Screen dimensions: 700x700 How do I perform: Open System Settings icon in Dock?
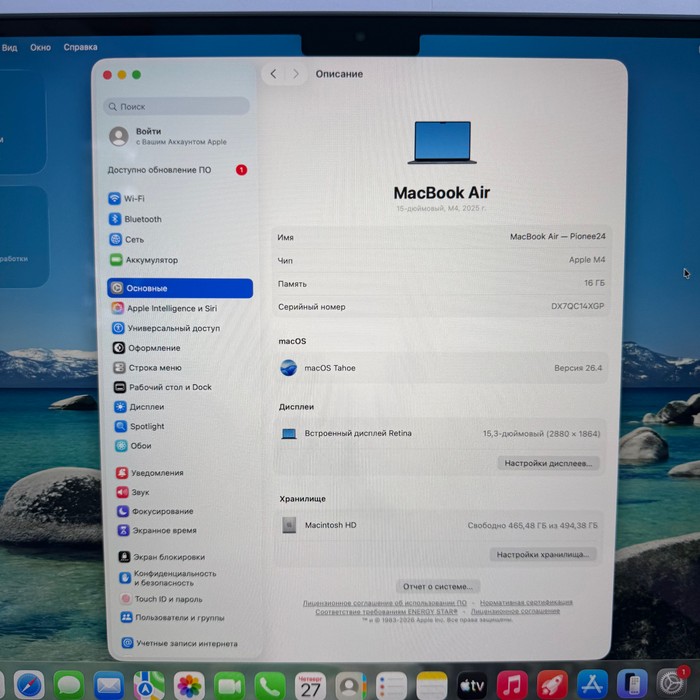click(x=671, y=683)
